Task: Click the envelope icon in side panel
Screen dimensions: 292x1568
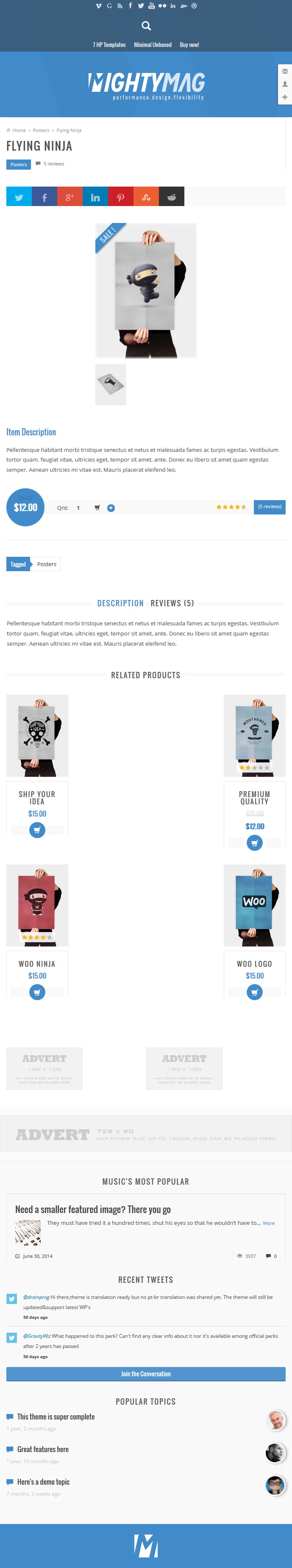Action: [x=285, y=71]
